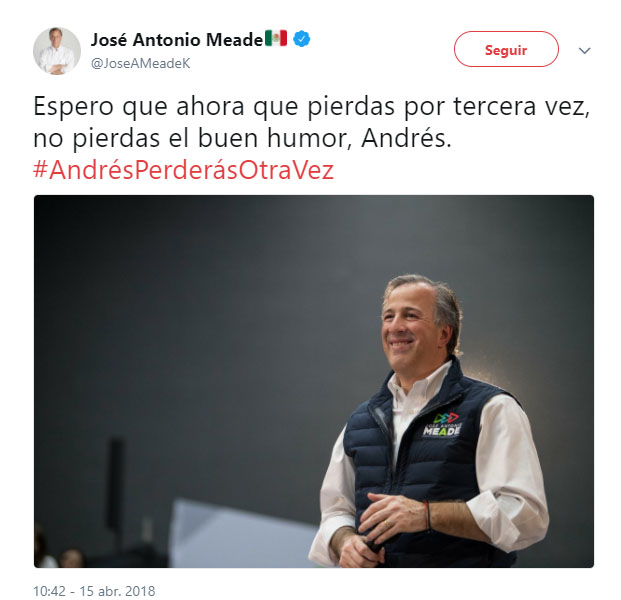Select the tweet line starting with Espero

(312, 106)
